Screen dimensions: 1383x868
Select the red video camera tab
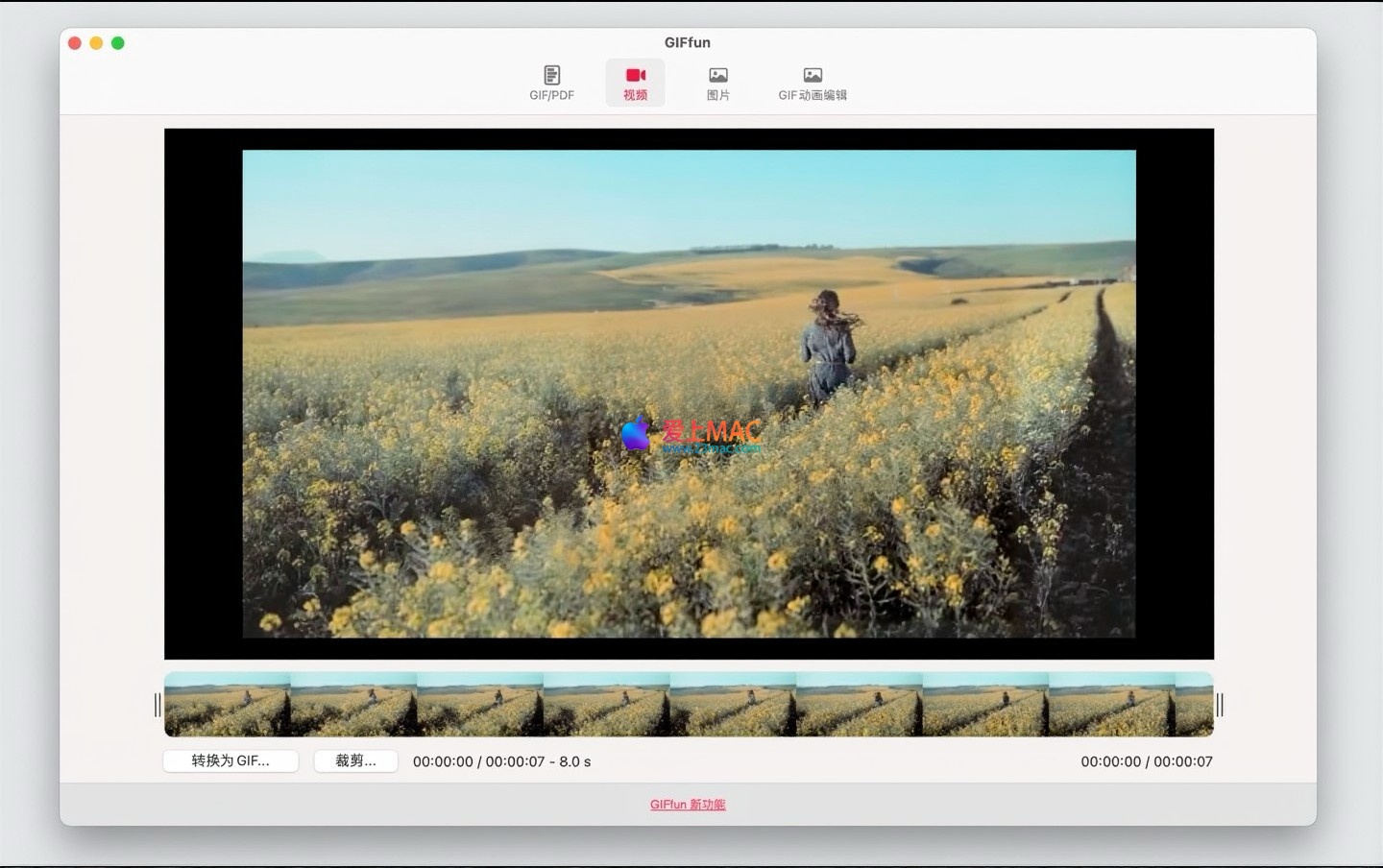click(635, 83)
